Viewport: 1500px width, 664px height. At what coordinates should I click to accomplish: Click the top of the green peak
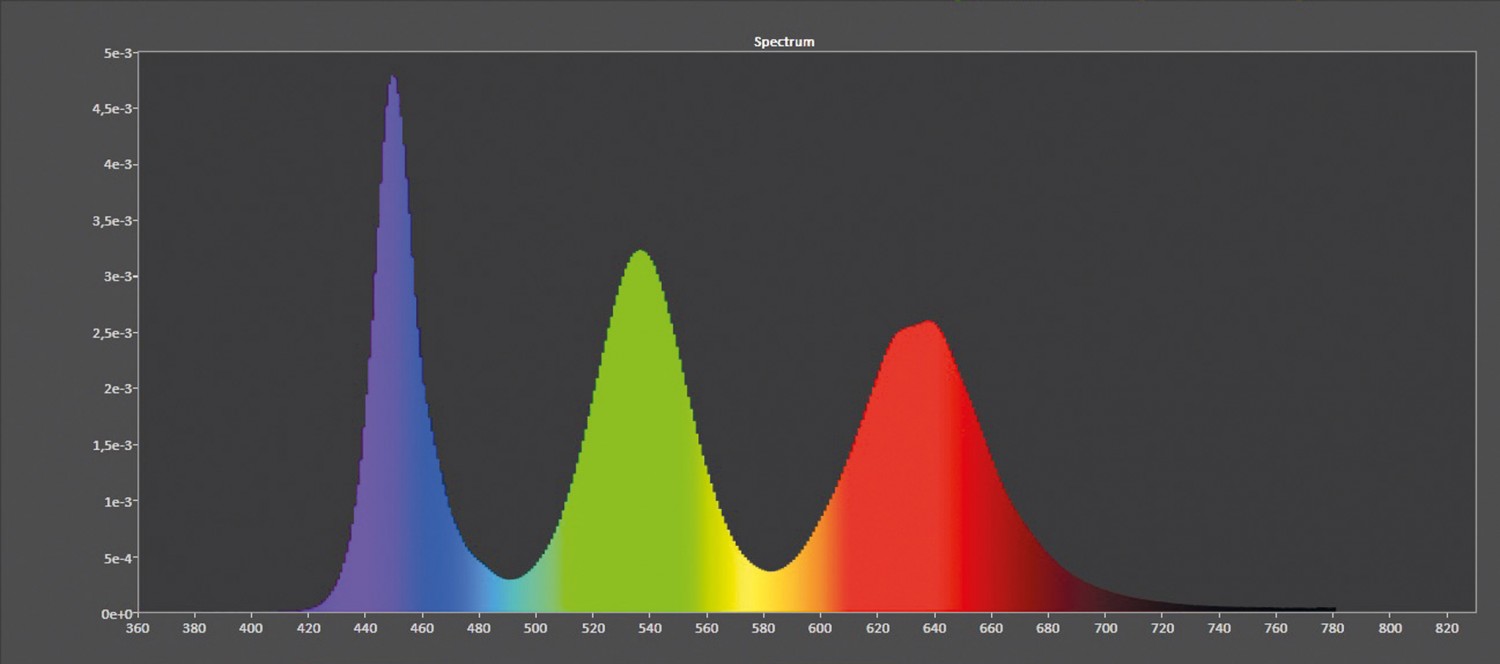639,252
